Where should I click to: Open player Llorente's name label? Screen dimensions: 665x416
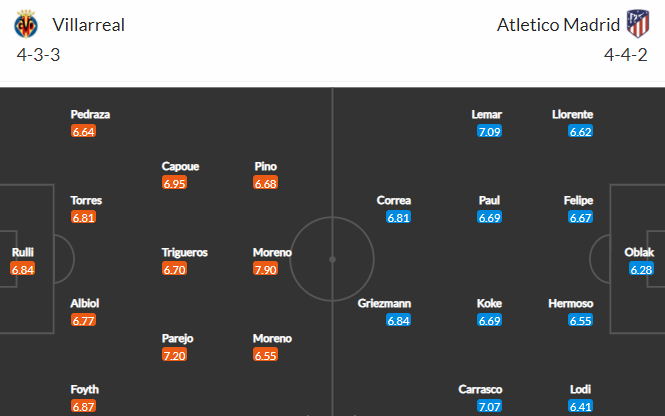pos(573,114)
